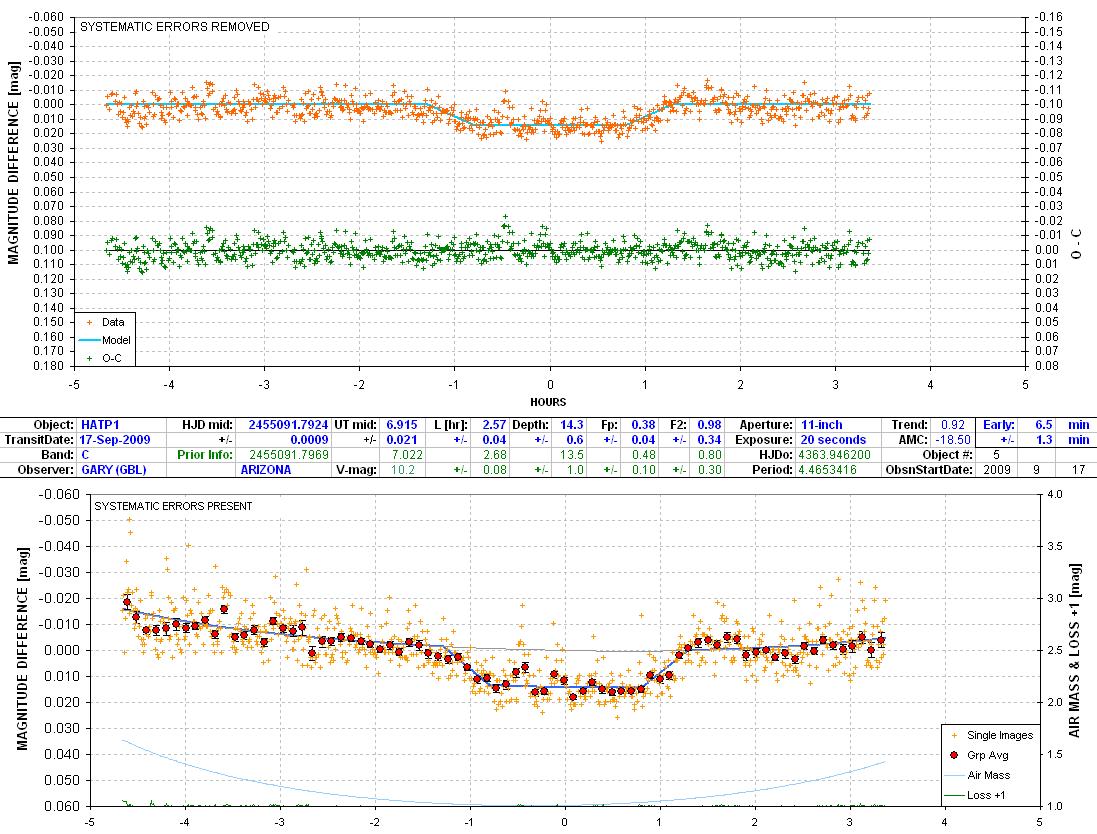Click the Fp value "0.38"

[x=644, y=425]
